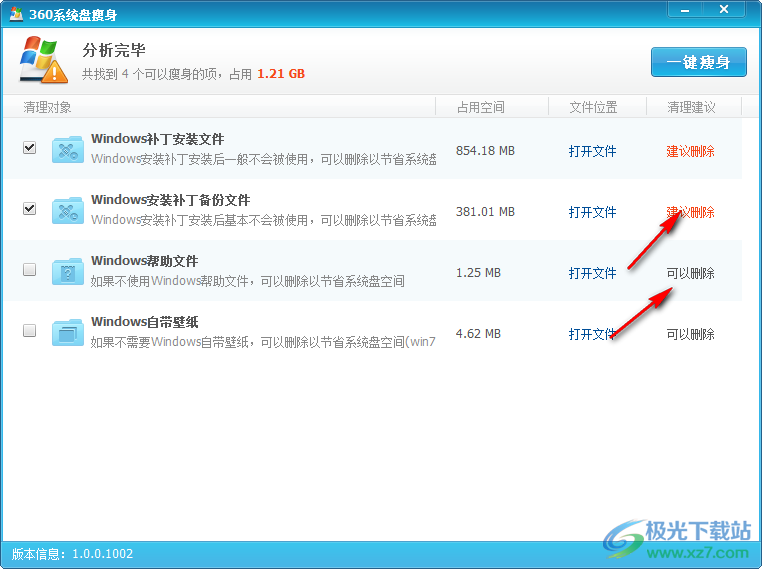The height and width of the screenshot is (569, 762).
Task: Select the Windows安装补丁备份文件 title text
Action: click(171, 200)
